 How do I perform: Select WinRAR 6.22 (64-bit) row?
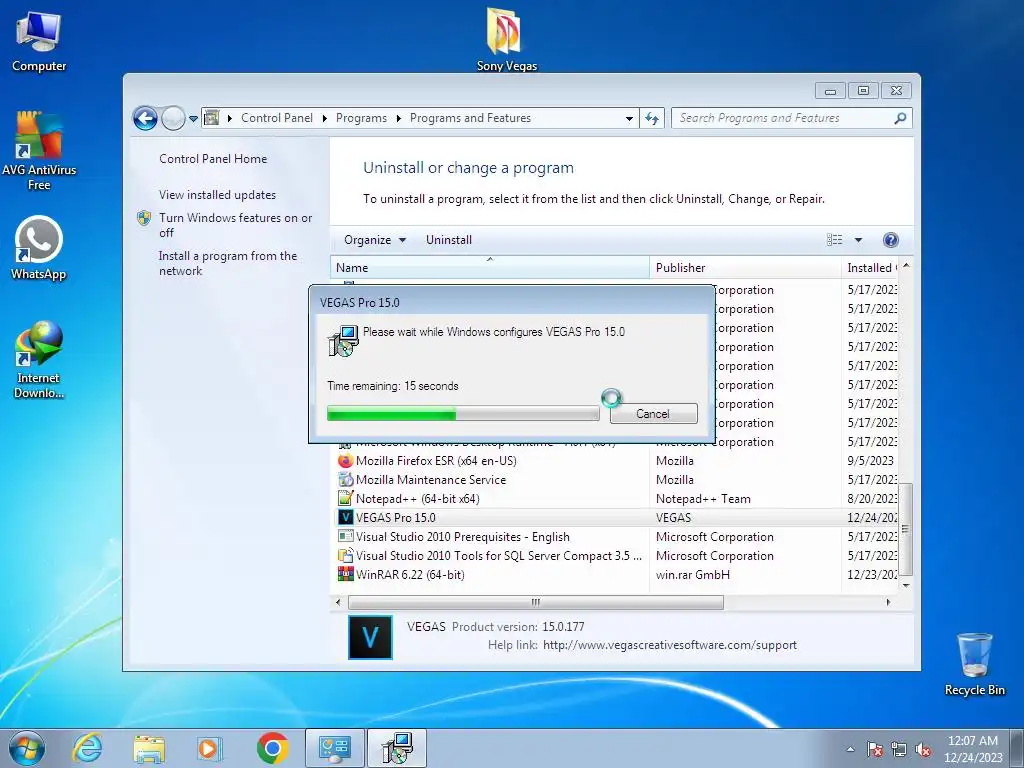[616, 574]
